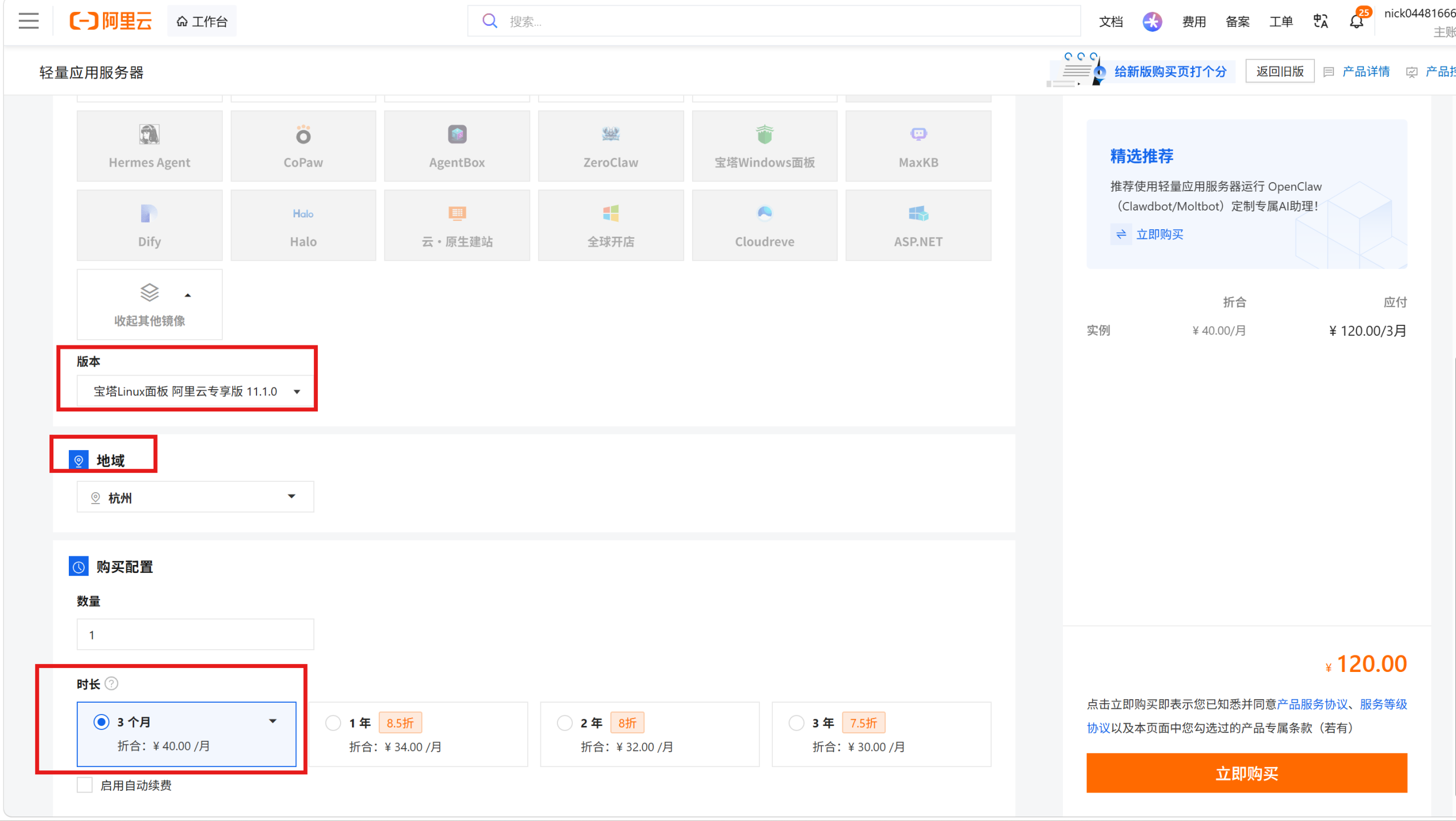Open the 给新版购买页打个分 link
The height and width of the screenshot is (821, 1456).
click(1170, 72)
